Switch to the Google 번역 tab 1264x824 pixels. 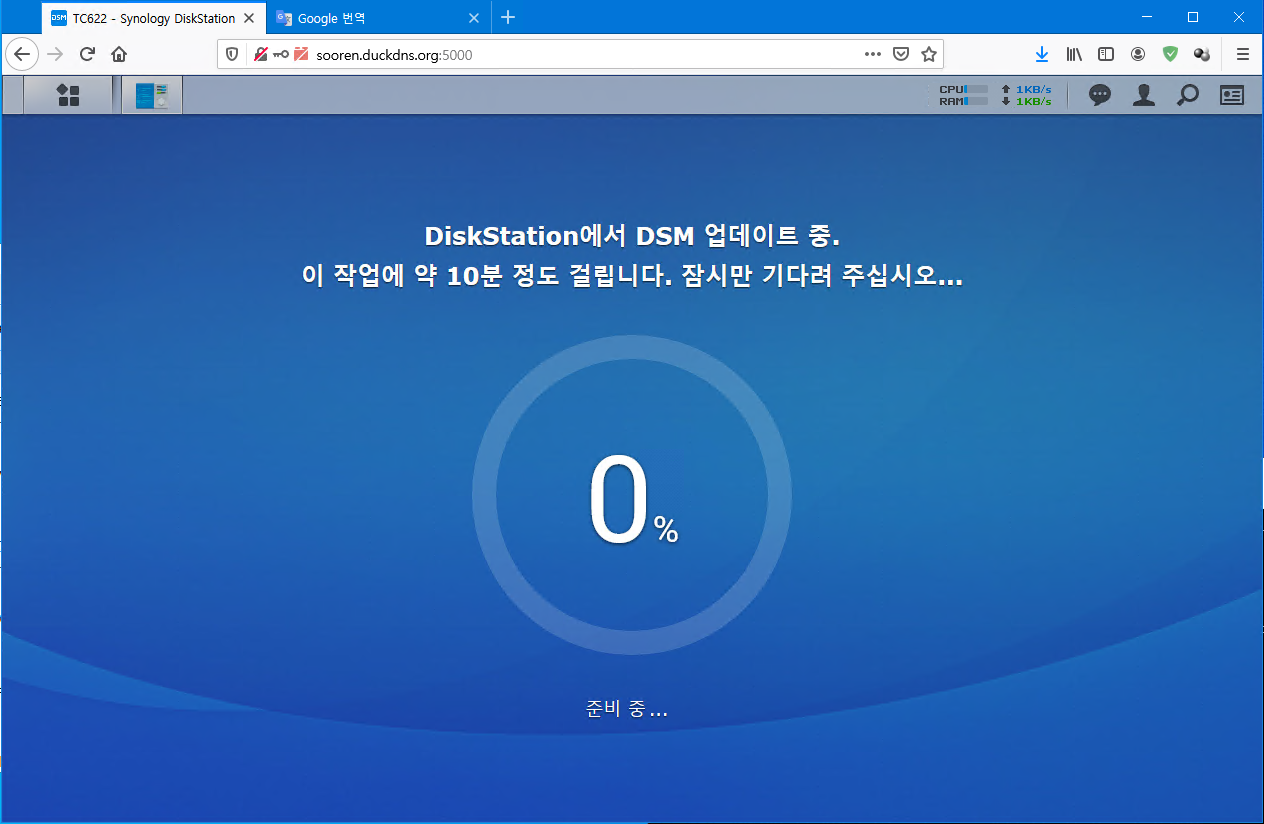(x=377, y=18)
